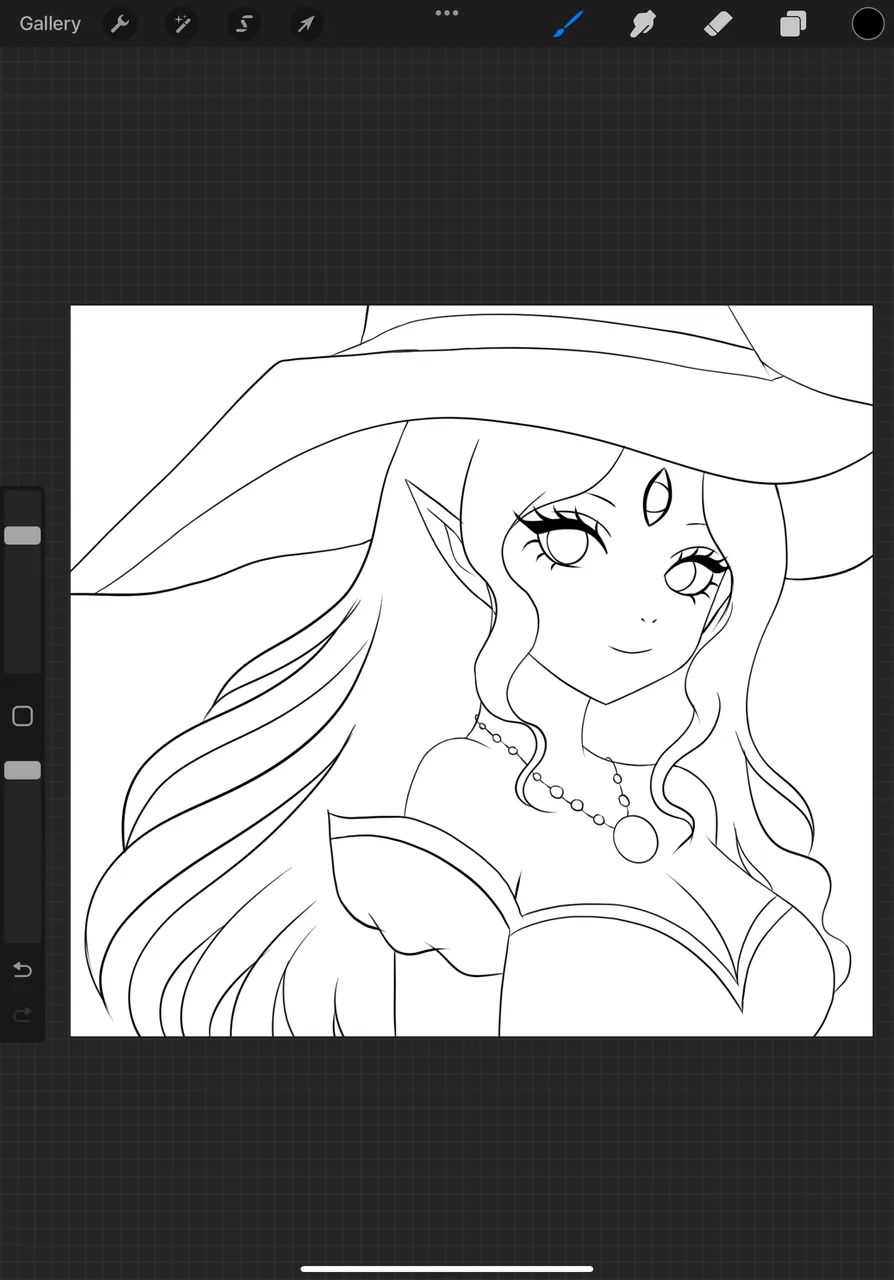Open the Actions wrench menu
Screen dimensions: 894x1280
click(120, 23)
